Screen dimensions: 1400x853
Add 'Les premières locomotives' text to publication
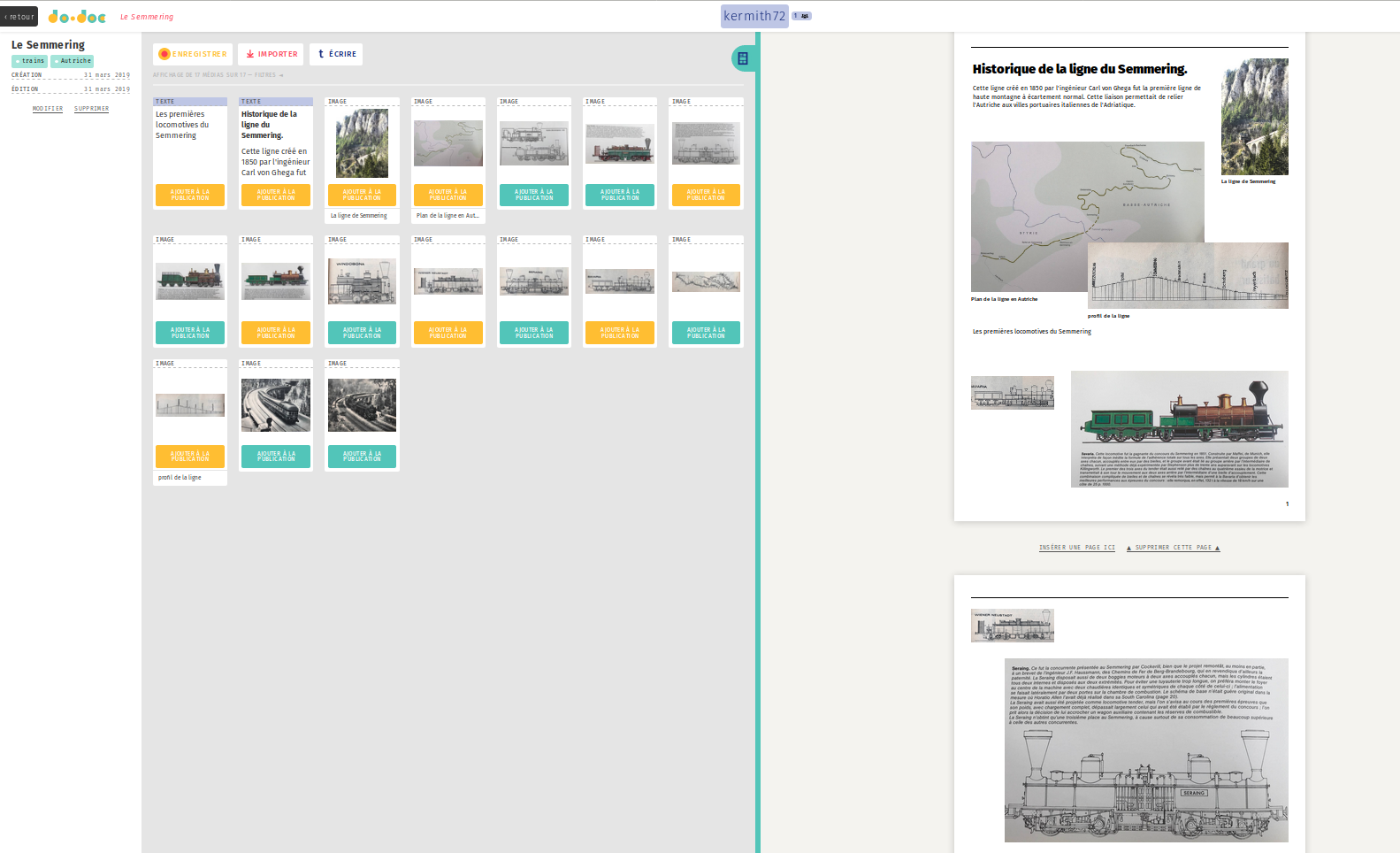[x=190, y=195]
